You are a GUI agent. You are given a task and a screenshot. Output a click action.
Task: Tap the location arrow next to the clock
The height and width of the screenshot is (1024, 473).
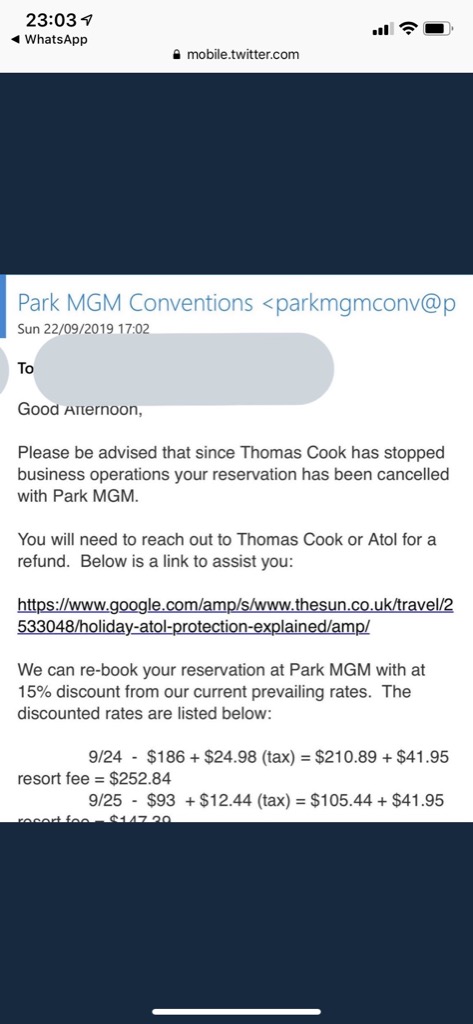coord(88,20)
